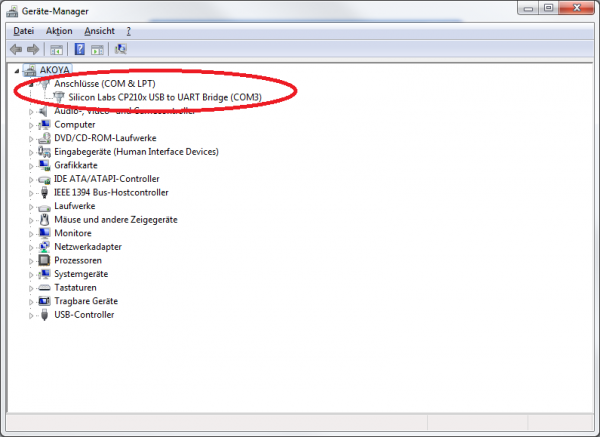Open the Ansicht menu
Image resolution: width=600 pixels, height=437 pixels.
pyautogui.click(x=99, y=31)
